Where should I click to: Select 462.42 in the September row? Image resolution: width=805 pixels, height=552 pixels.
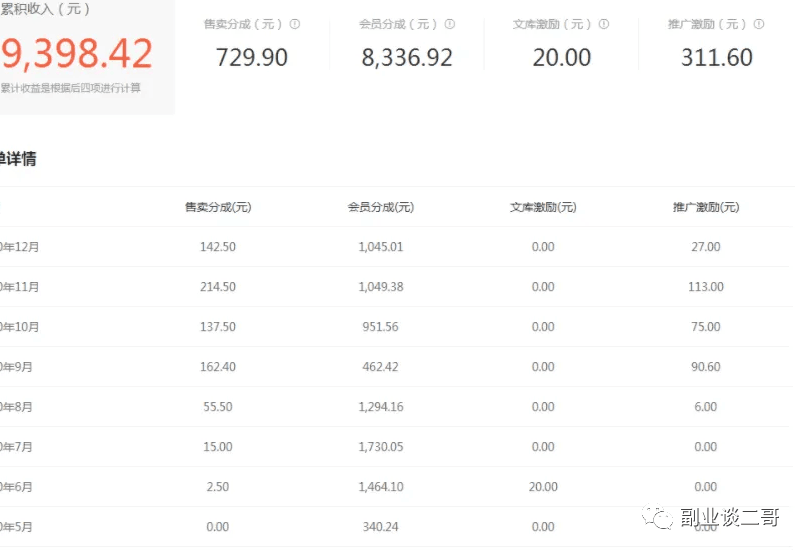click(x=380, y=367)
